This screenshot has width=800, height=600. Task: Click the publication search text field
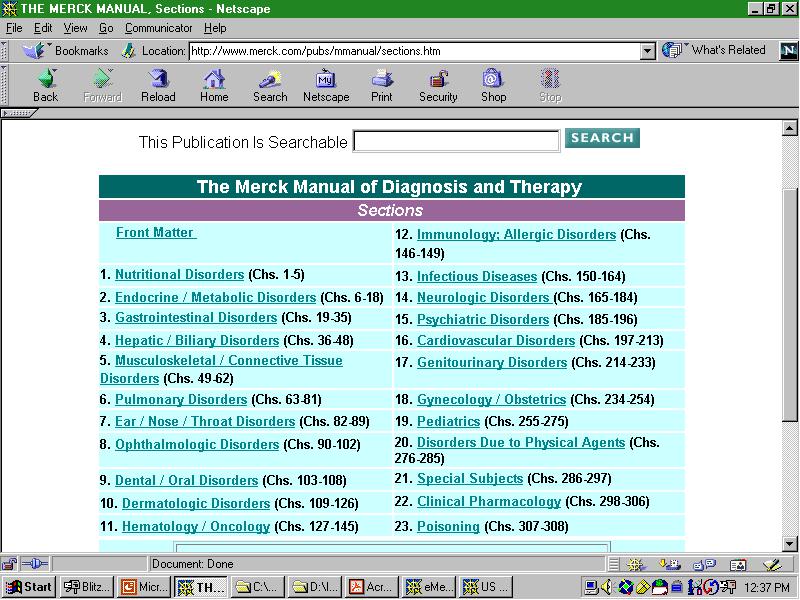[x=457, y=141]
